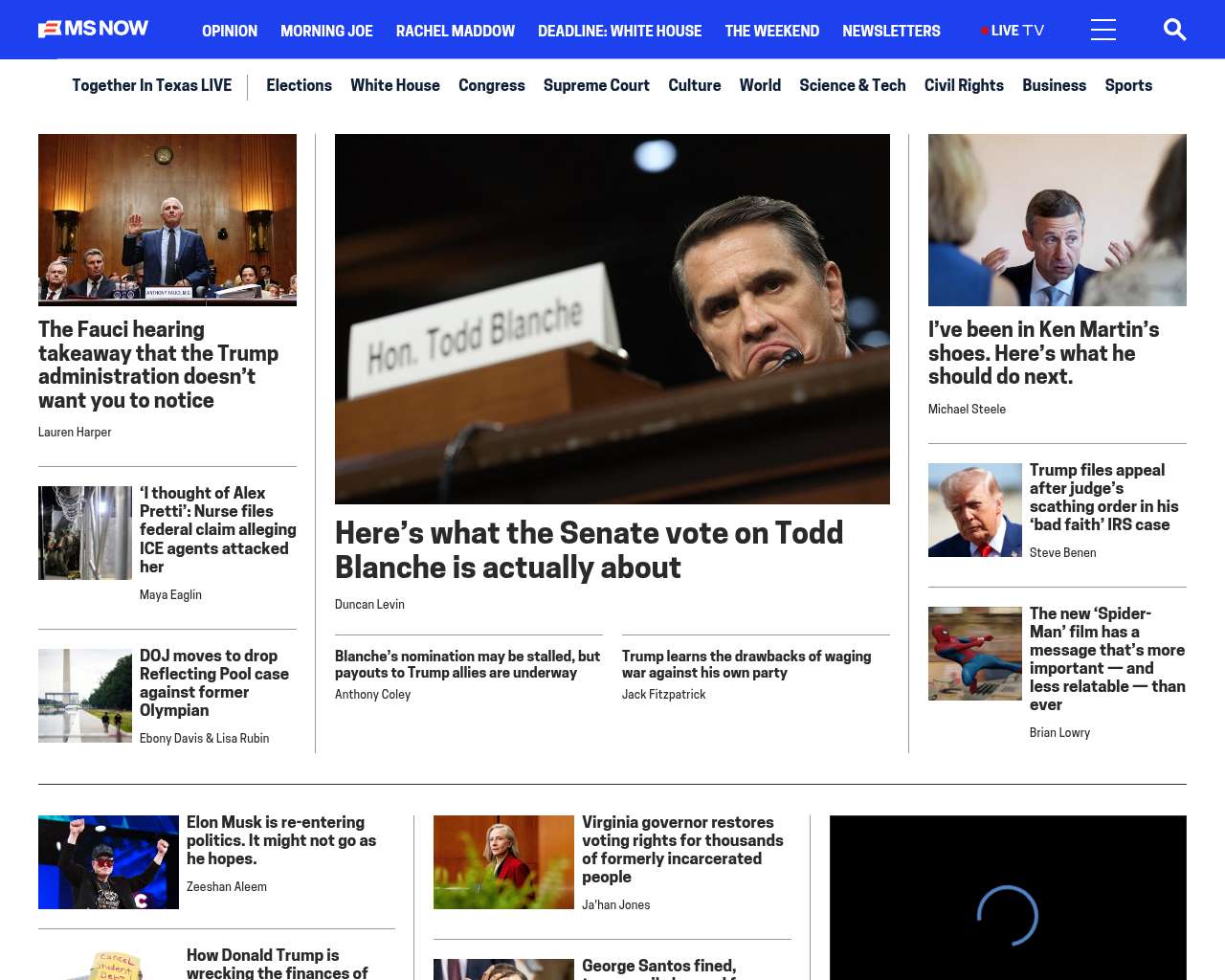1225x980 pixels.
Task: Open the Fauci hearing photo
Action: point(167,220)
